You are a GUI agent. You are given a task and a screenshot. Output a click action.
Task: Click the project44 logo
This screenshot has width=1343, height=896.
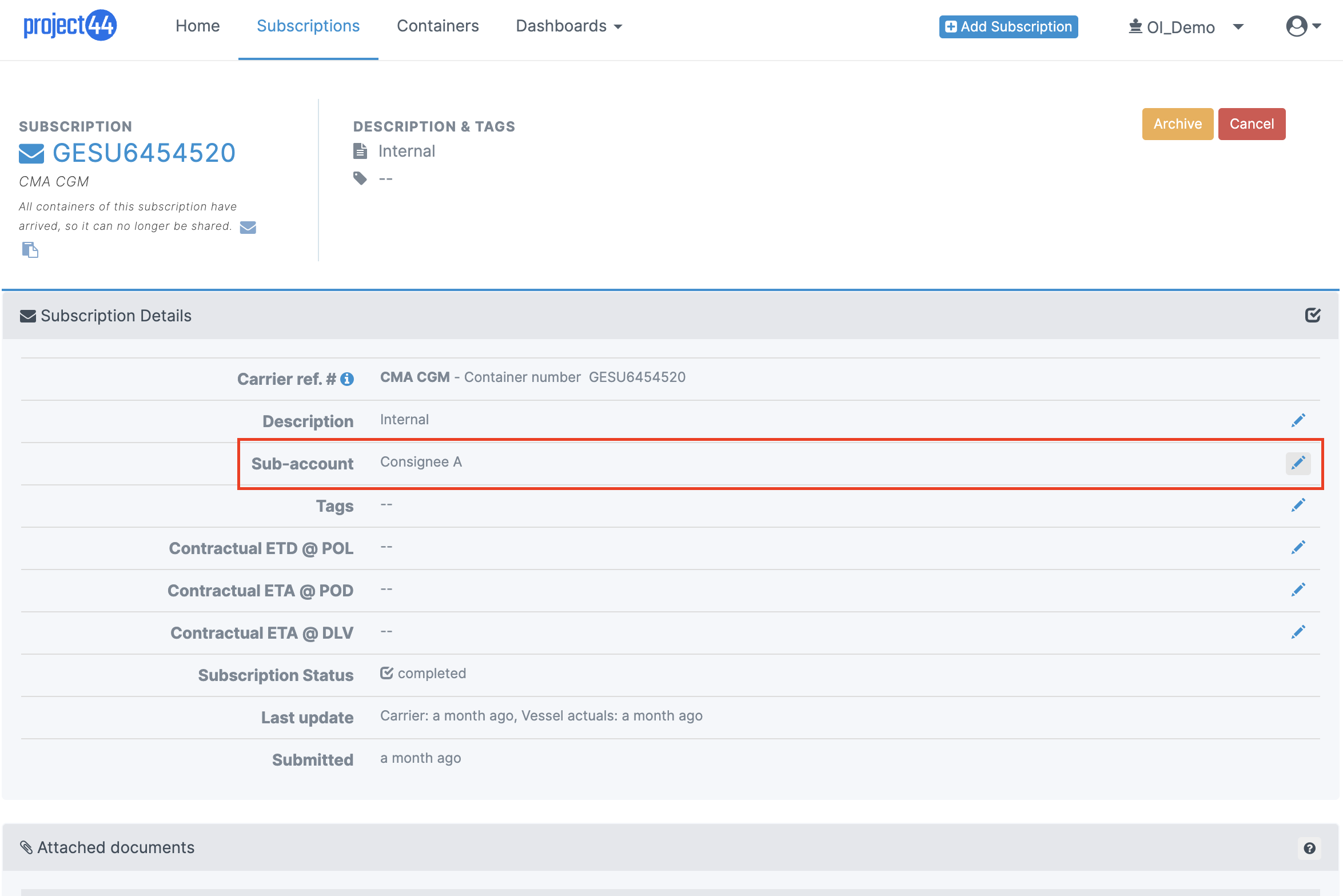click(70, 26)
